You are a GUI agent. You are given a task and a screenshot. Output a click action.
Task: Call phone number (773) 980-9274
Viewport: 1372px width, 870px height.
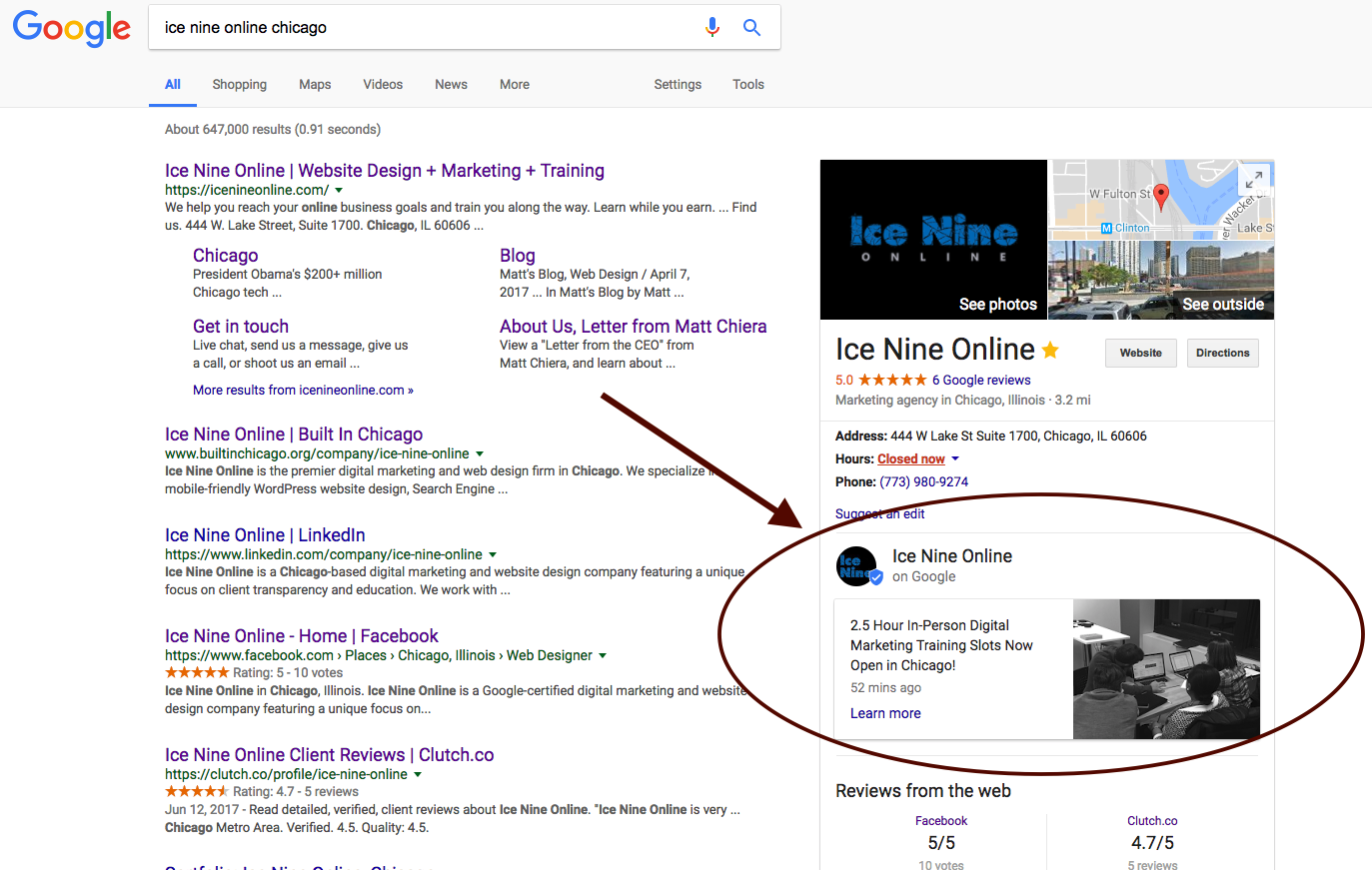click(923, 481)
